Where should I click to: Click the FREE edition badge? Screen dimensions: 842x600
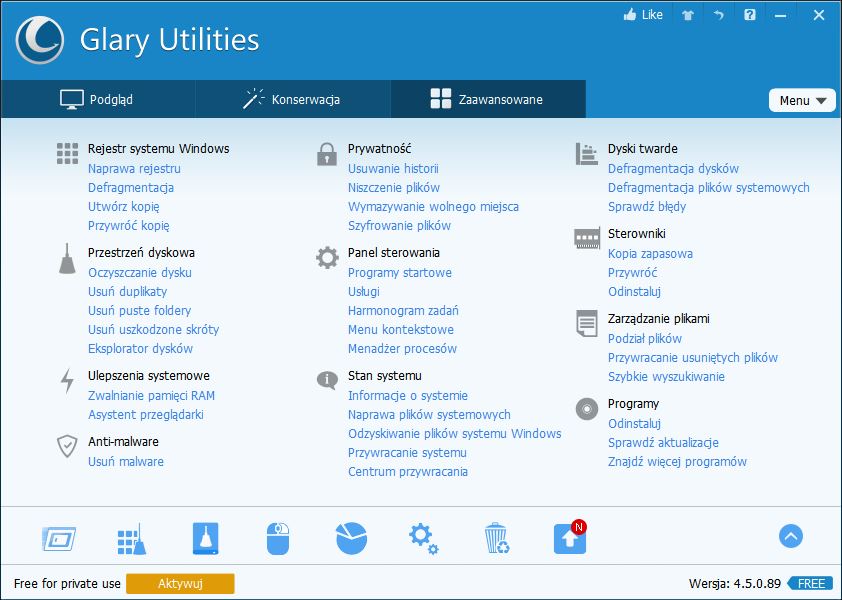[x=810, y=584]
